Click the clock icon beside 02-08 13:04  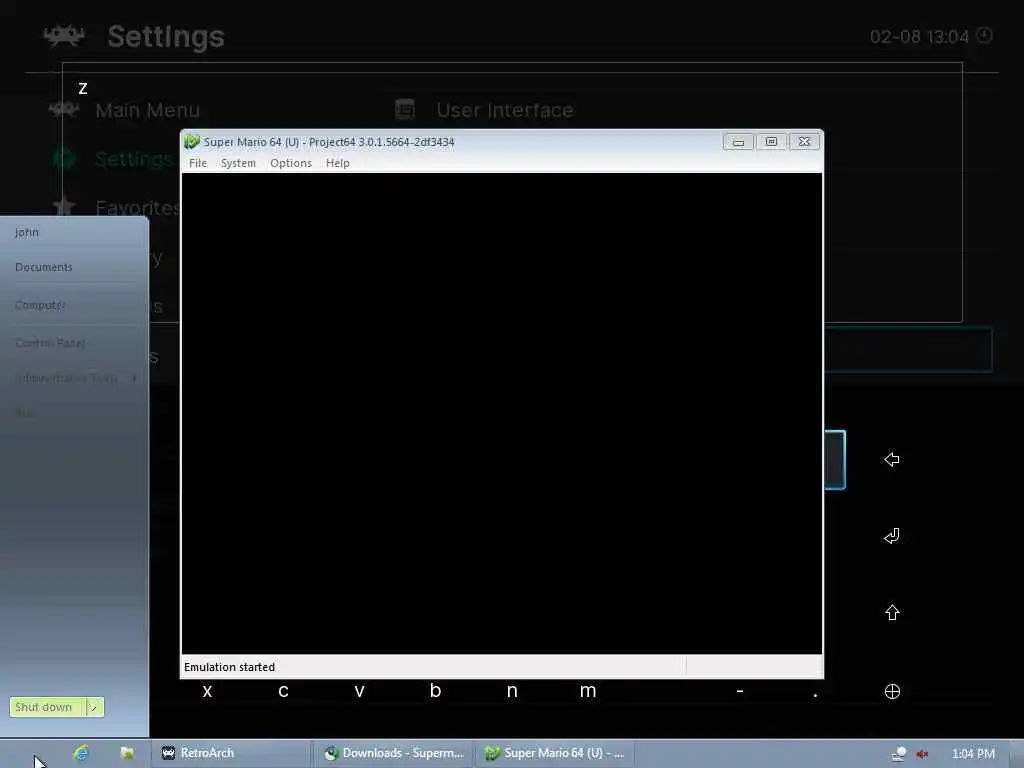984,35
